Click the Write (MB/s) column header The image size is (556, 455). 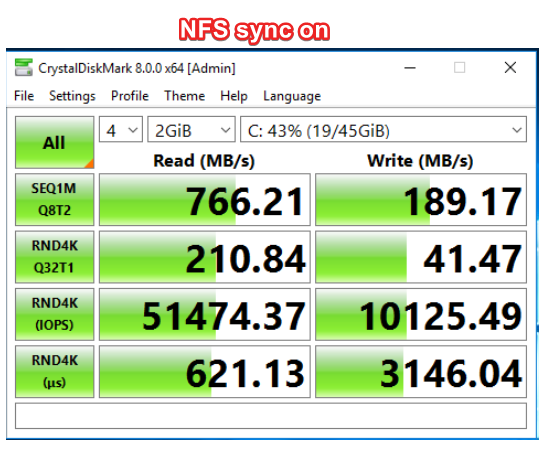pyautogui.click(x=420, y=161)
